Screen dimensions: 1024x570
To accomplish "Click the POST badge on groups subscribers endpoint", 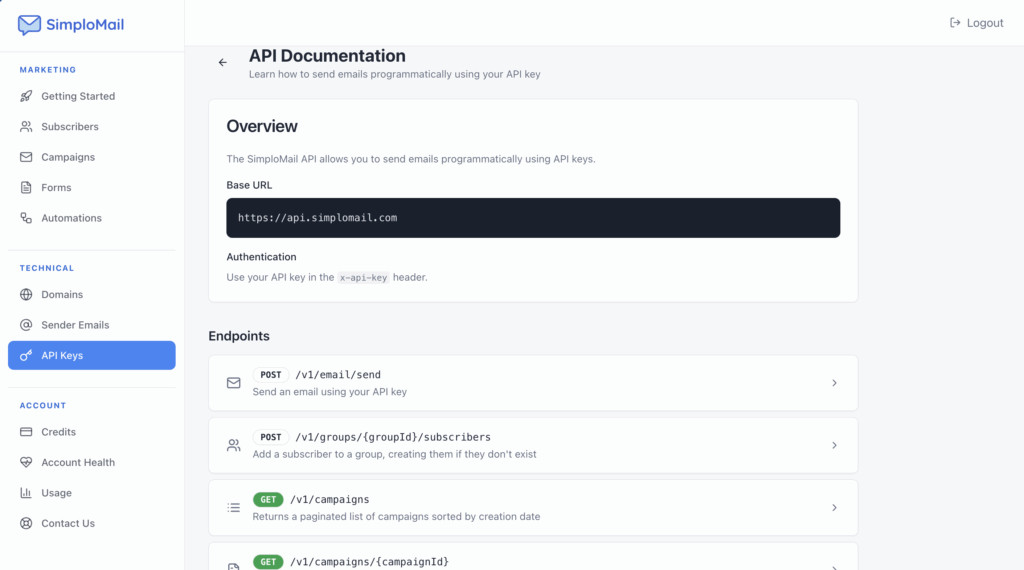I will (270, 437).
